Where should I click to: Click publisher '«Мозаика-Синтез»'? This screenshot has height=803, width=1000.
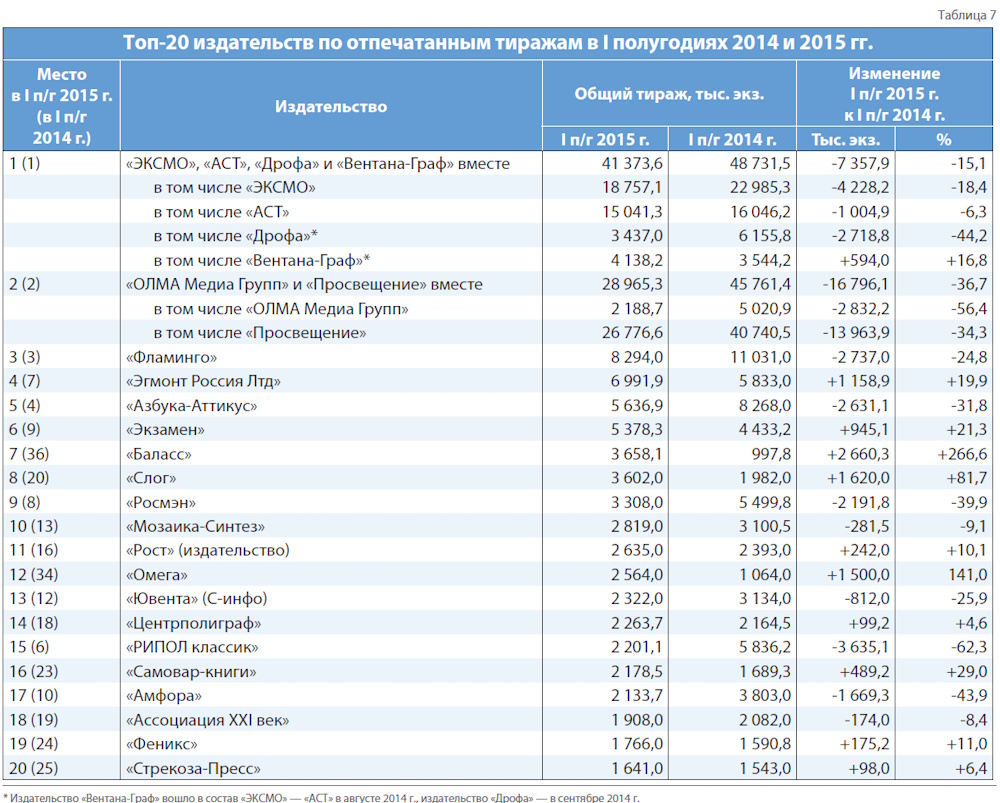(x=195, y=527)
